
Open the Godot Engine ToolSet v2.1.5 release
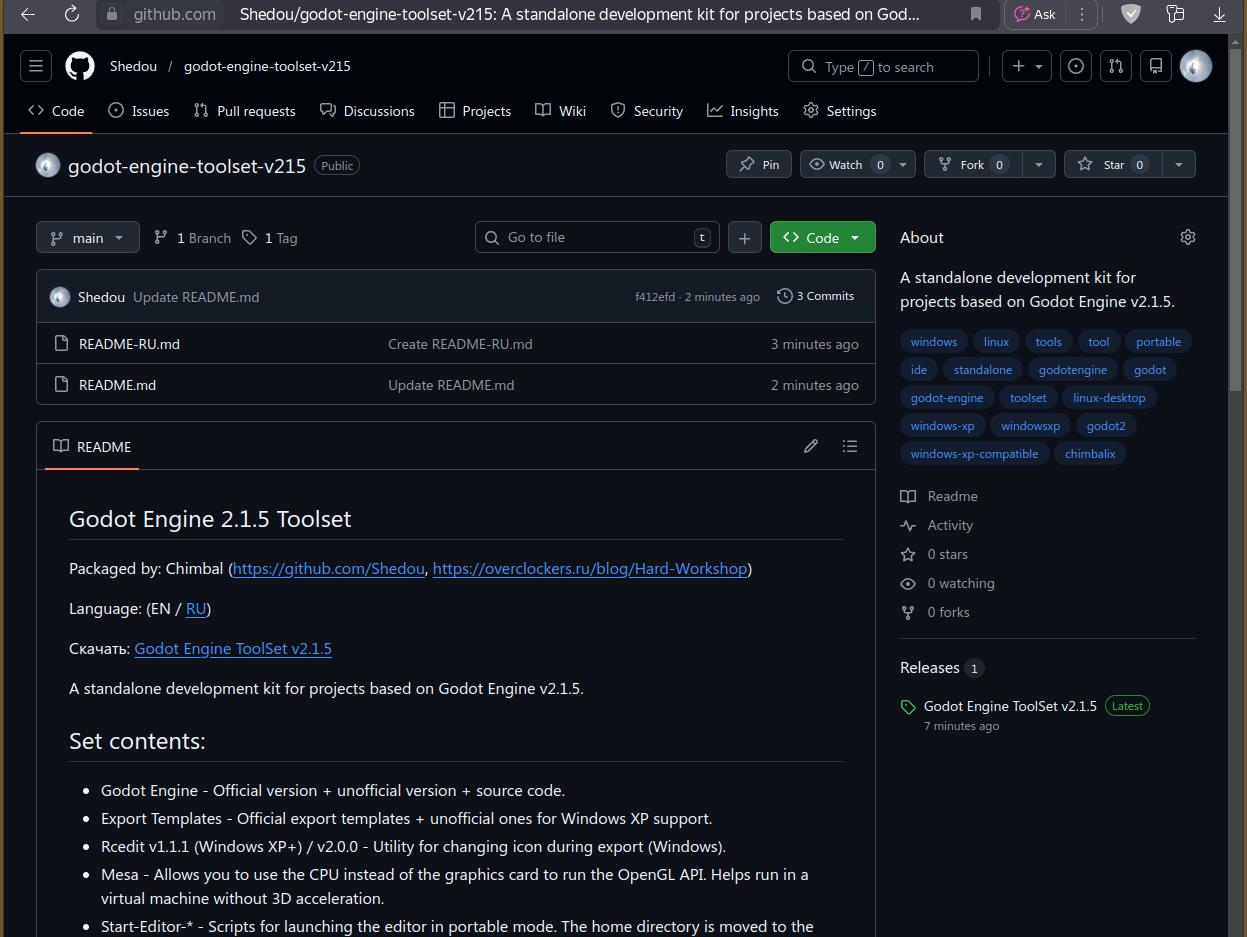1010,706
